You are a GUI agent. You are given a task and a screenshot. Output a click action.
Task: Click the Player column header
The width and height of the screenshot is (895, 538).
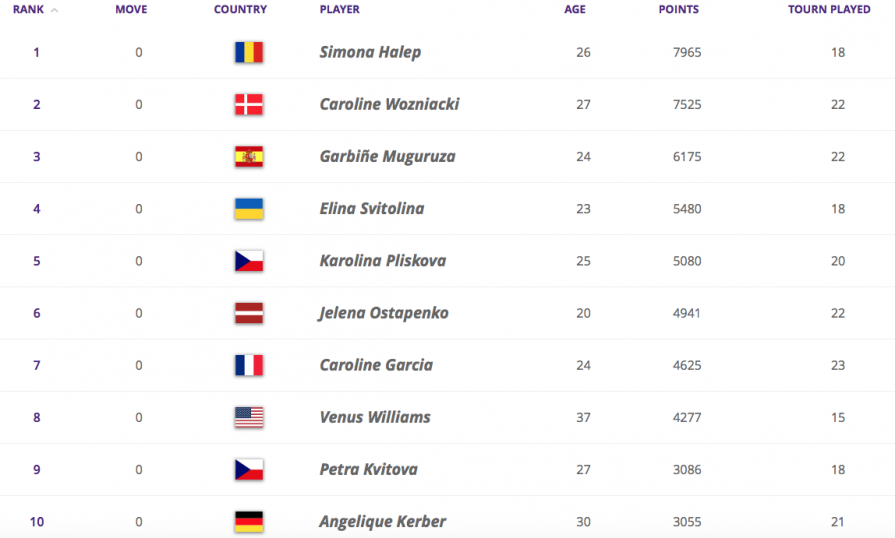[x=339, y=10]
